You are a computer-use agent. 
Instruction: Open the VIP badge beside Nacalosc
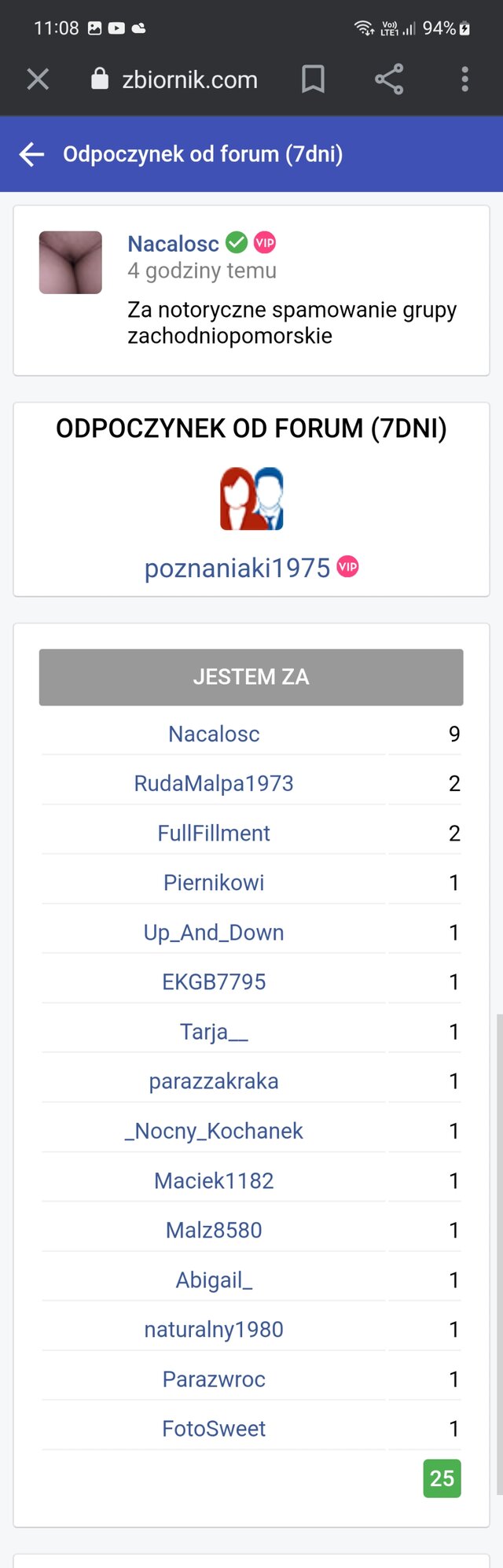pos(266,244)
